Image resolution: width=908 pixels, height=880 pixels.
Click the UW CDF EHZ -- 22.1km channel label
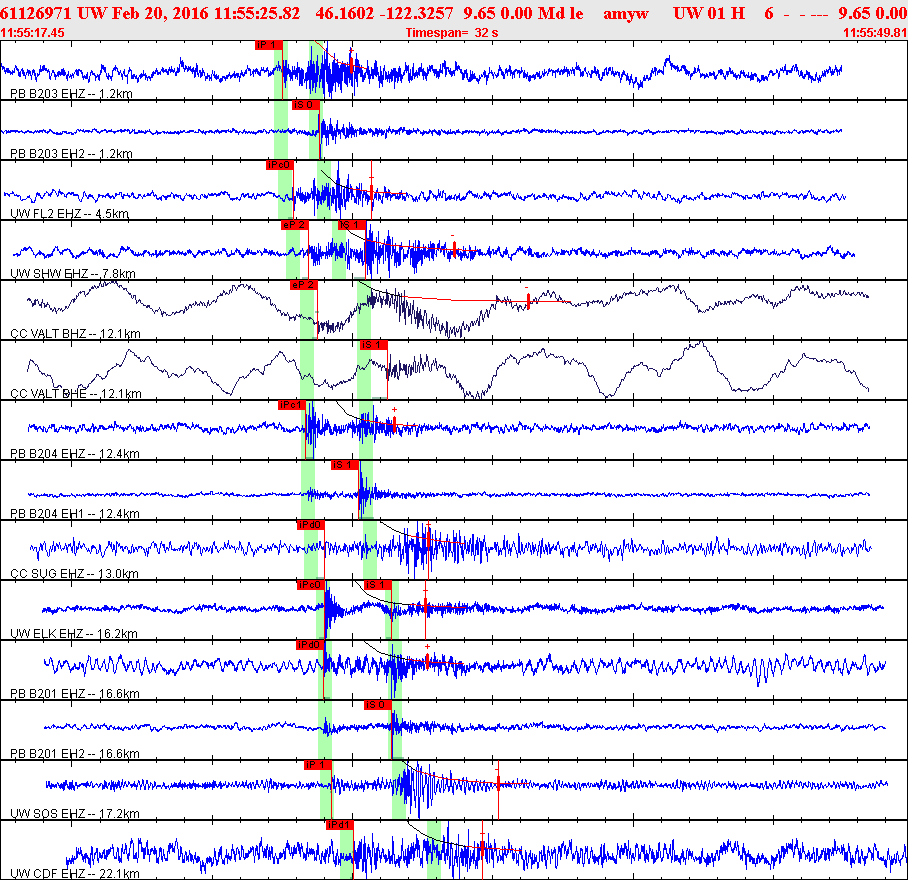tap(75, 874)
